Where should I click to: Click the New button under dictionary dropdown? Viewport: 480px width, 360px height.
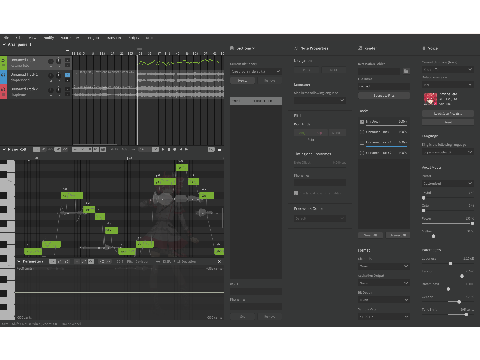[x=242, y=81]
